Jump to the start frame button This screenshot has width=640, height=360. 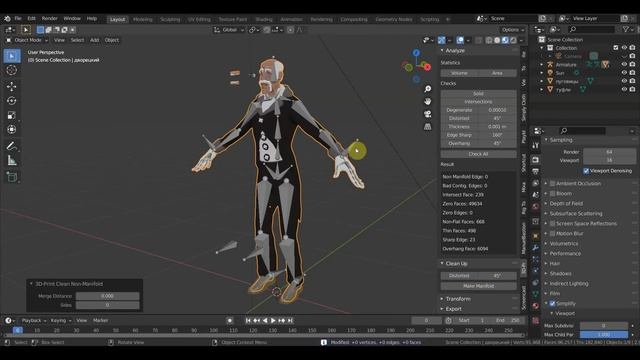click(x=248, y=321)
